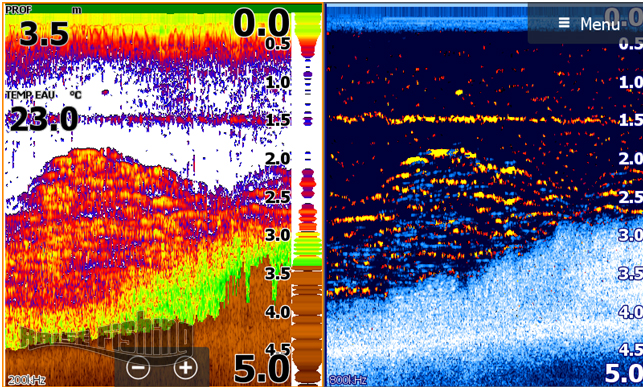Click the small fish echo near 1.0 on left sonar

point(105,92)
